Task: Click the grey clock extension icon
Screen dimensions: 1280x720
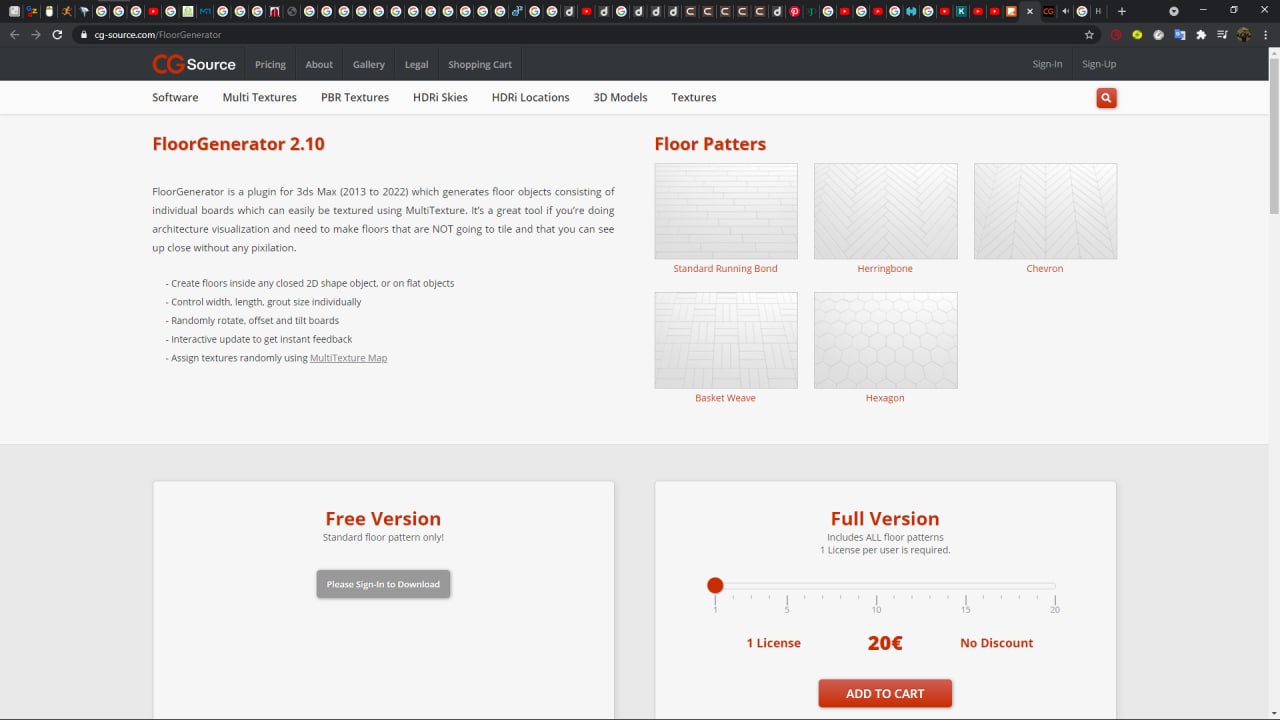Action: pos(1158,34)
